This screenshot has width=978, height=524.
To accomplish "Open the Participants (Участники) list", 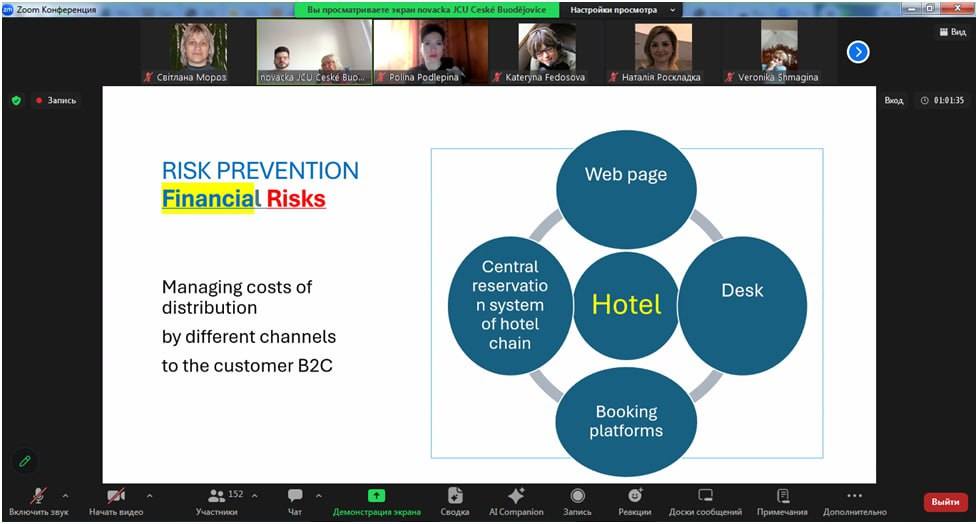I will (217, 500).
